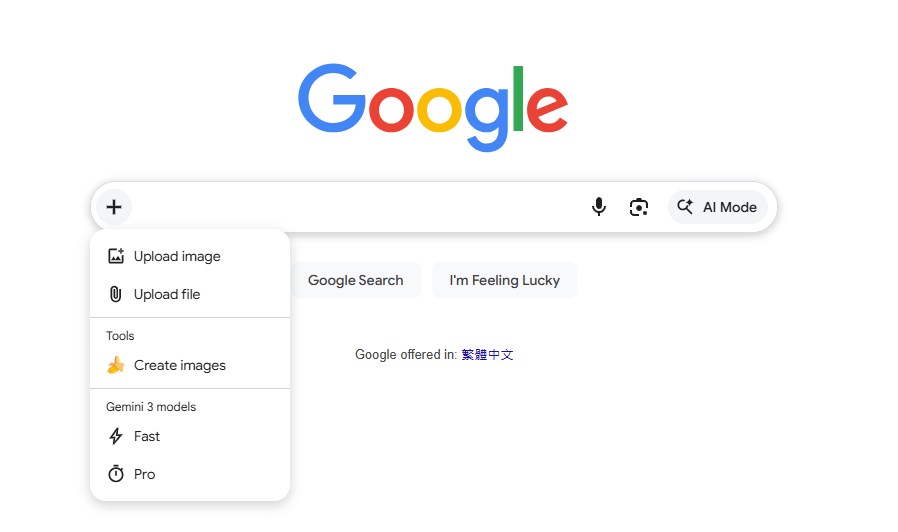
Task: Click inside the empty search text field
Action: (358, 207)
